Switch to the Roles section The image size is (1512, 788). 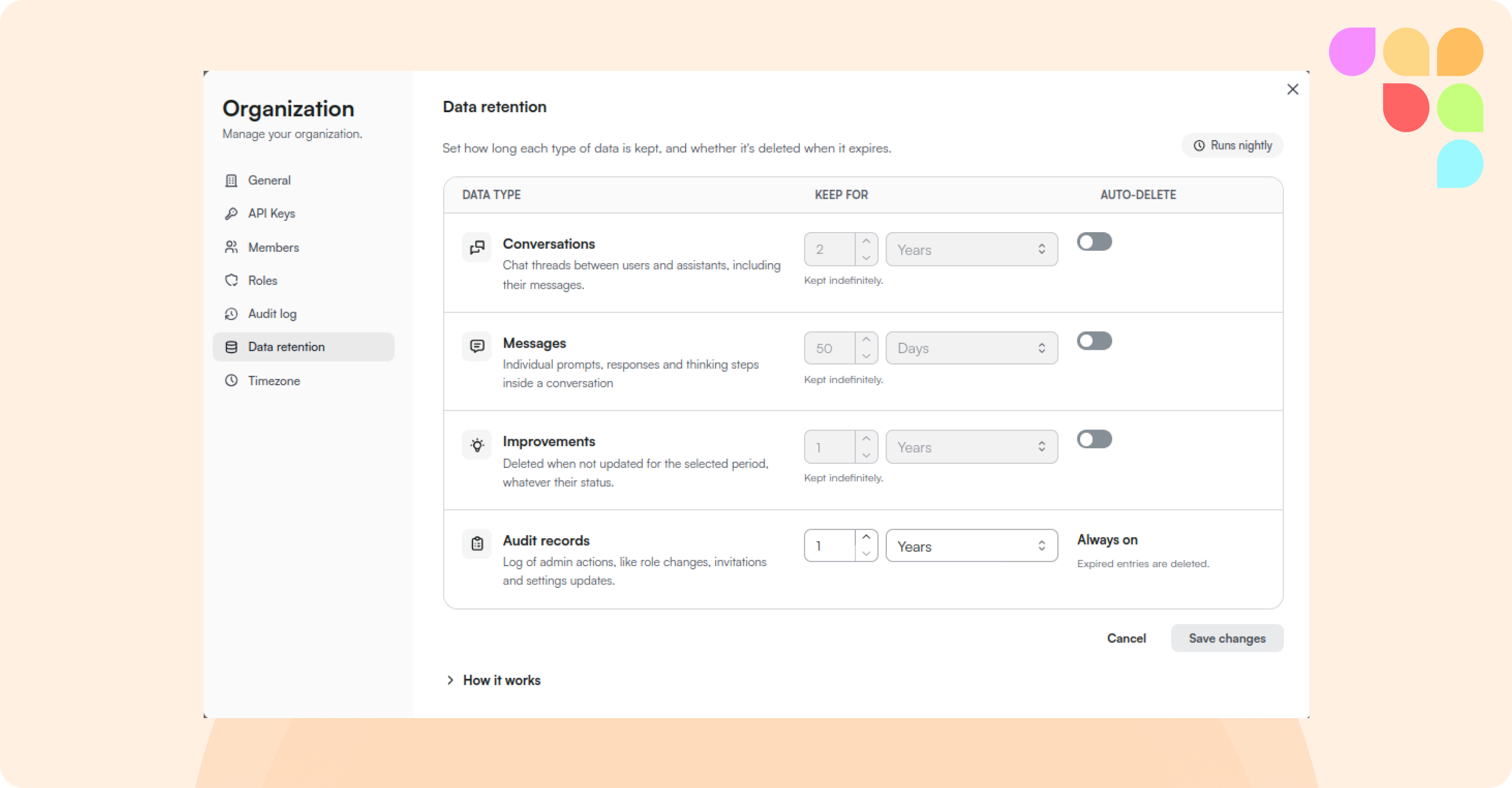click(303, 281)
